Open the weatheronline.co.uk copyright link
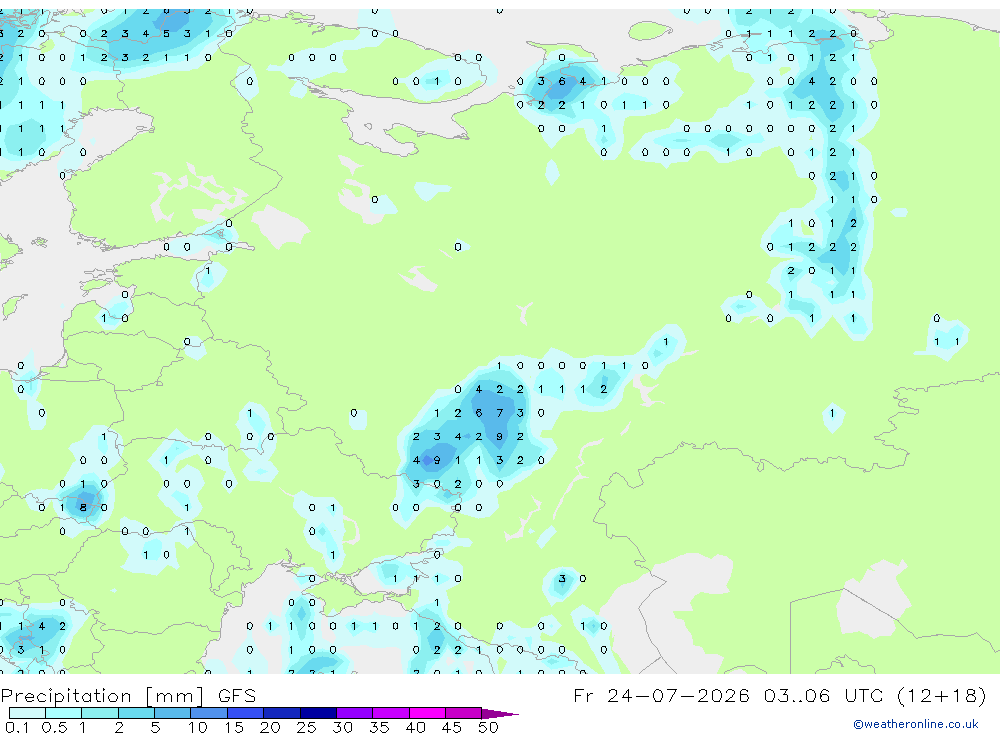 click(x=916, y=724)
